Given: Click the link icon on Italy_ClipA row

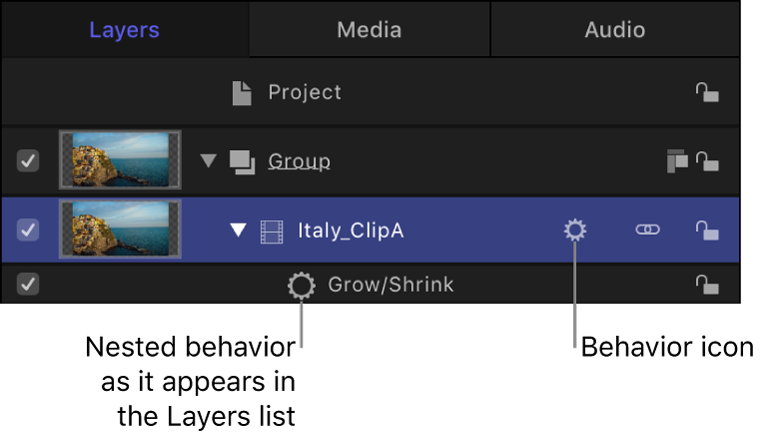Looking at the screenshot, I should coord(648,230).
